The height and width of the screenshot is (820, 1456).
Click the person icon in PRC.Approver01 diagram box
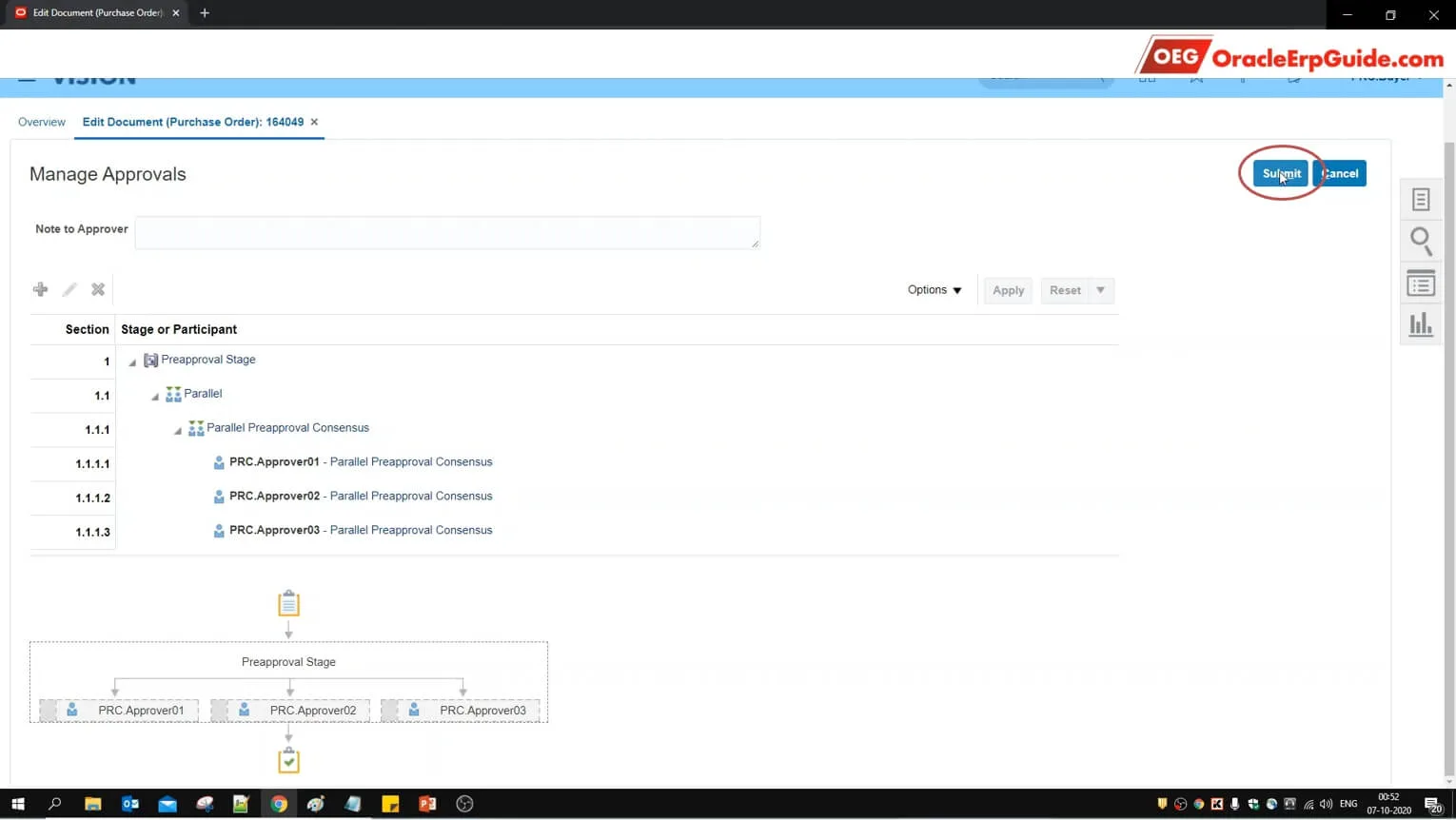coord(72,710)
